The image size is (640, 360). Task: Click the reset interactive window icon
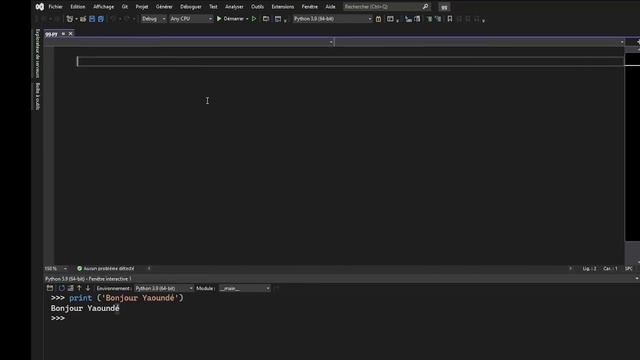pyautogui.click(x=62, y=288)
